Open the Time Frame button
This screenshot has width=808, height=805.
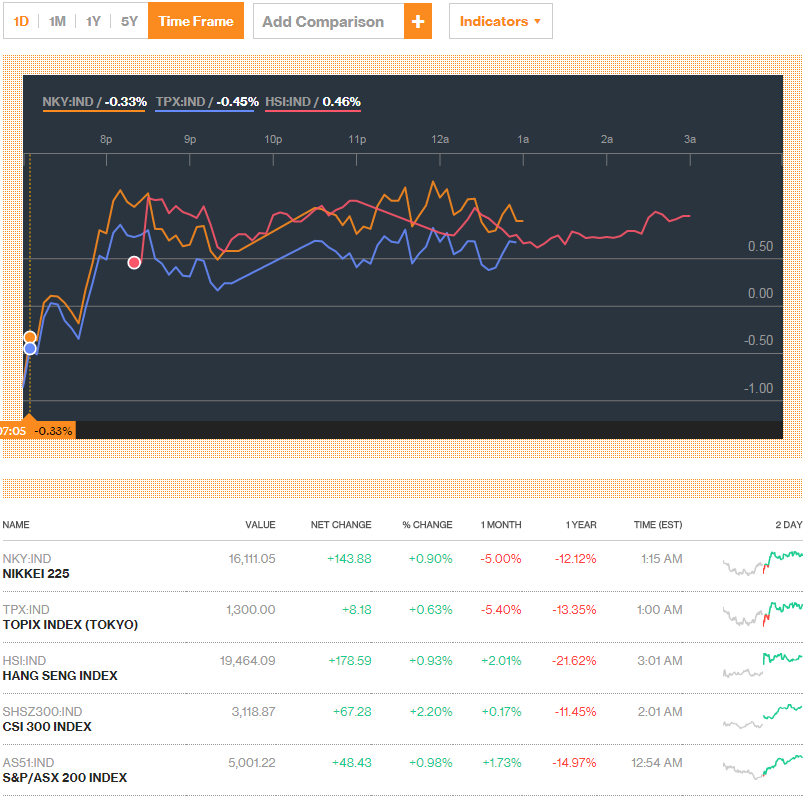tap(196, 21)
